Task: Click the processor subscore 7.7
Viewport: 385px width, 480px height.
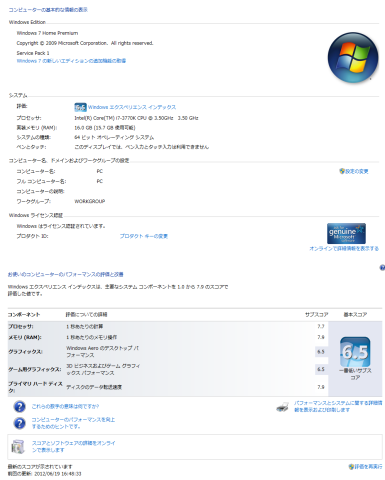Action: tap(321, 326)
